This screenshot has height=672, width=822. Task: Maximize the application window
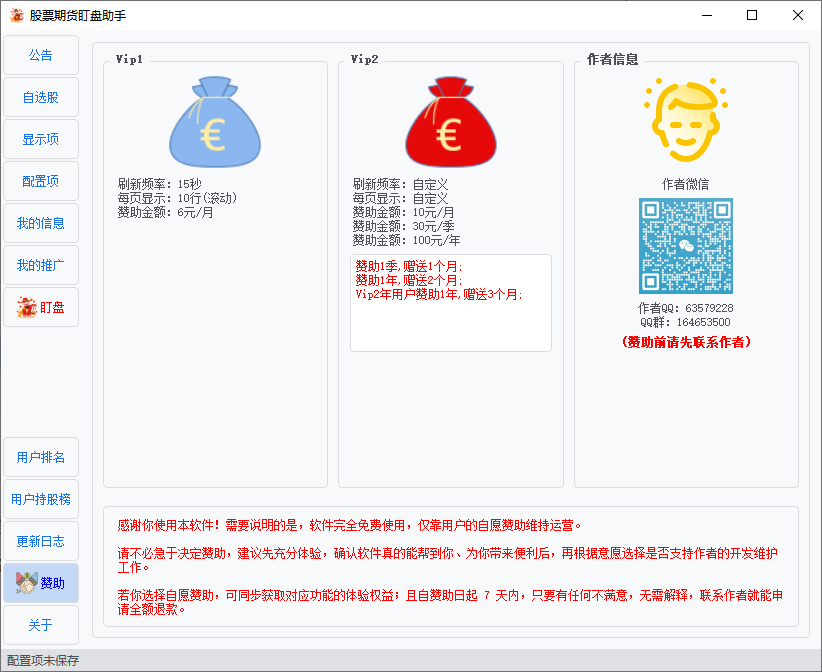pyautogui.click(x=752, y=15)
